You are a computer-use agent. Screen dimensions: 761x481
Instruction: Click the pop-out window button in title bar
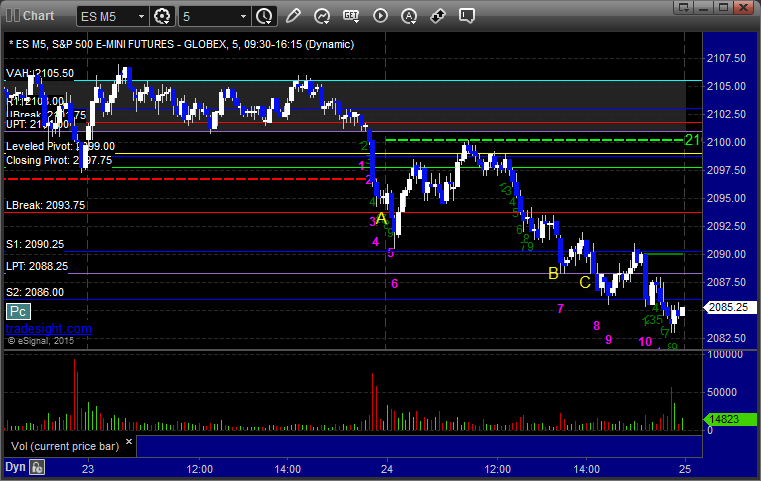[684, 7]
